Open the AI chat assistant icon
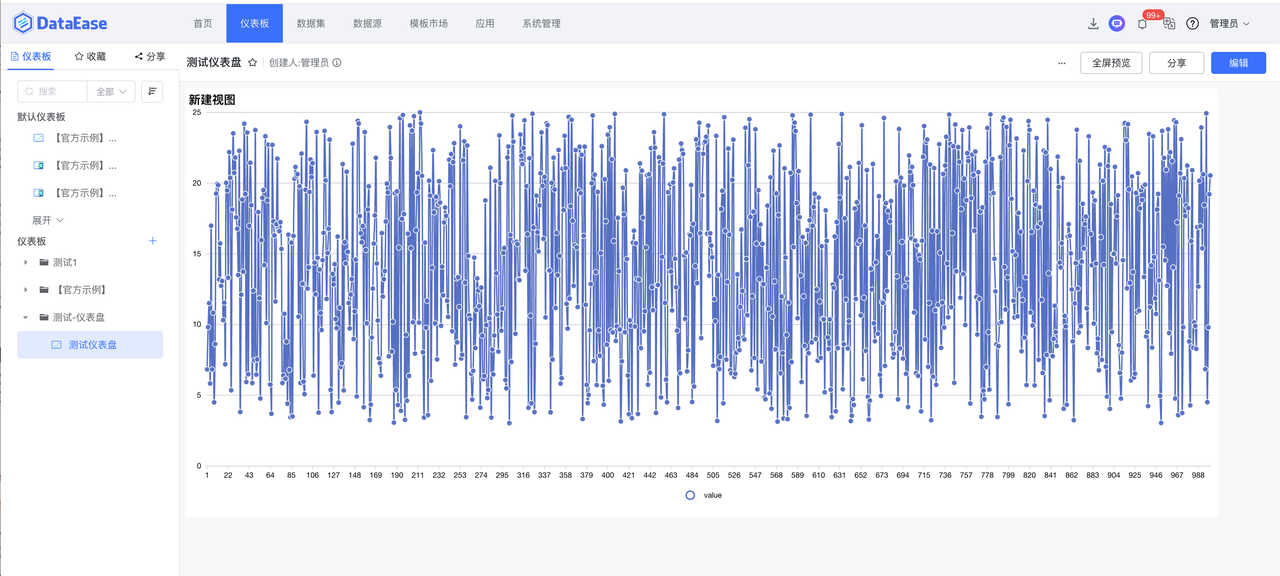The width and height of the screenshot is (1280, 576). [1116, 23]
